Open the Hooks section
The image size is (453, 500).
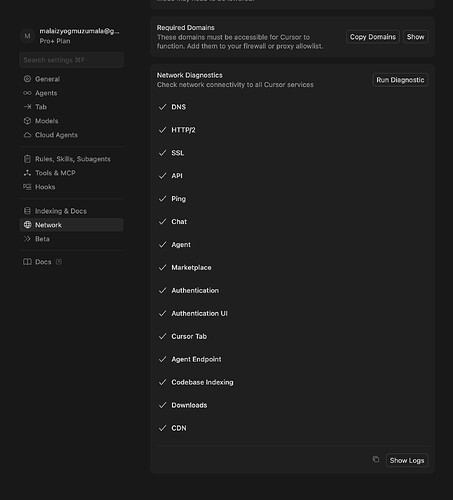coord(71,187)
